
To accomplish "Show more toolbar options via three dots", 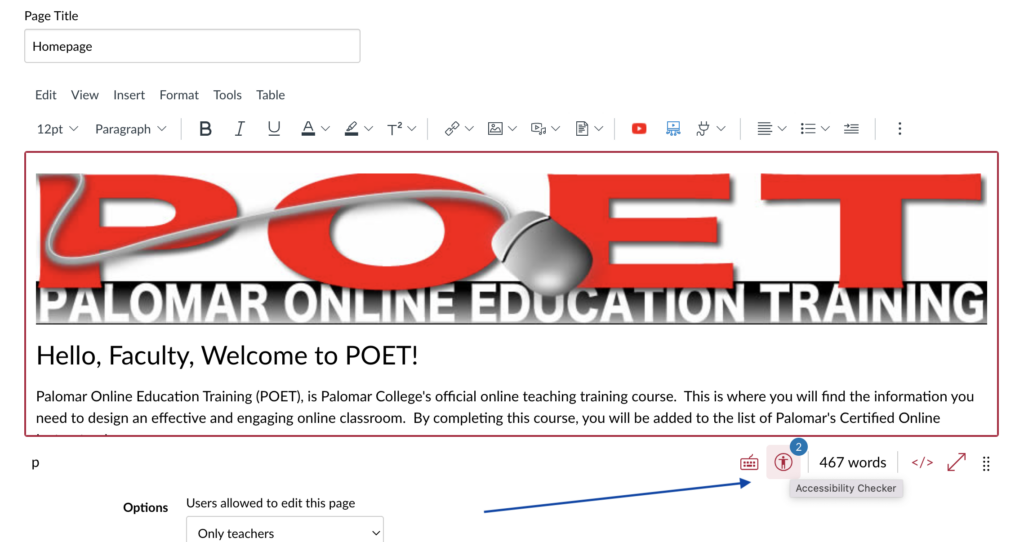I will click(899, 129).
